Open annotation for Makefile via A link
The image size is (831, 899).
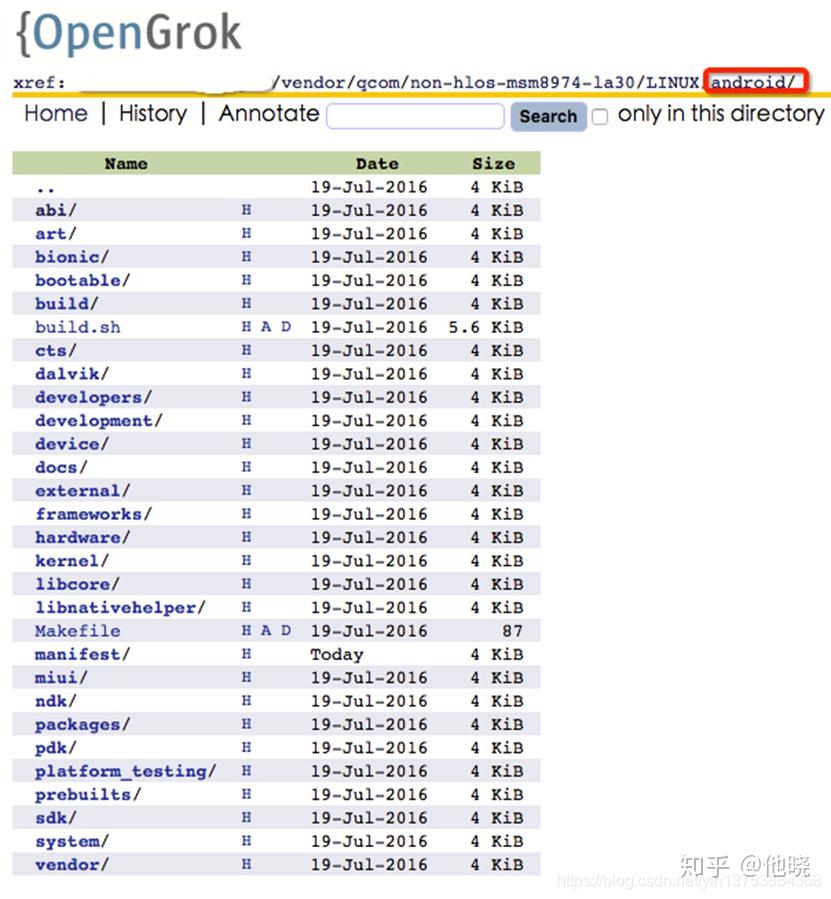(265, 630)
